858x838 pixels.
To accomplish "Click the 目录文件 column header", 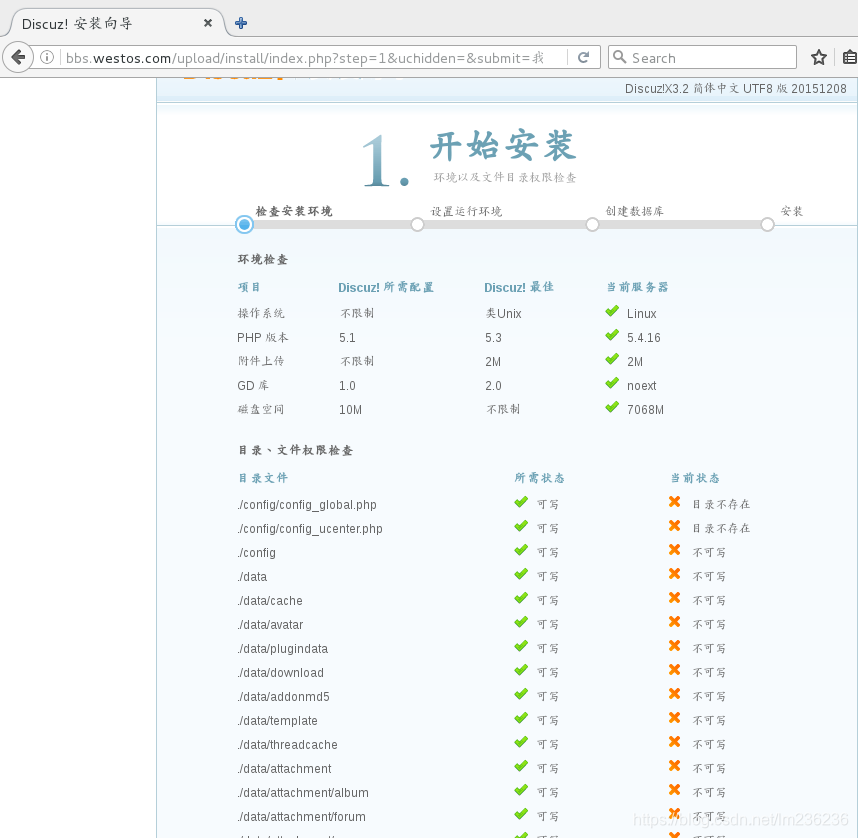I will 263,478.
